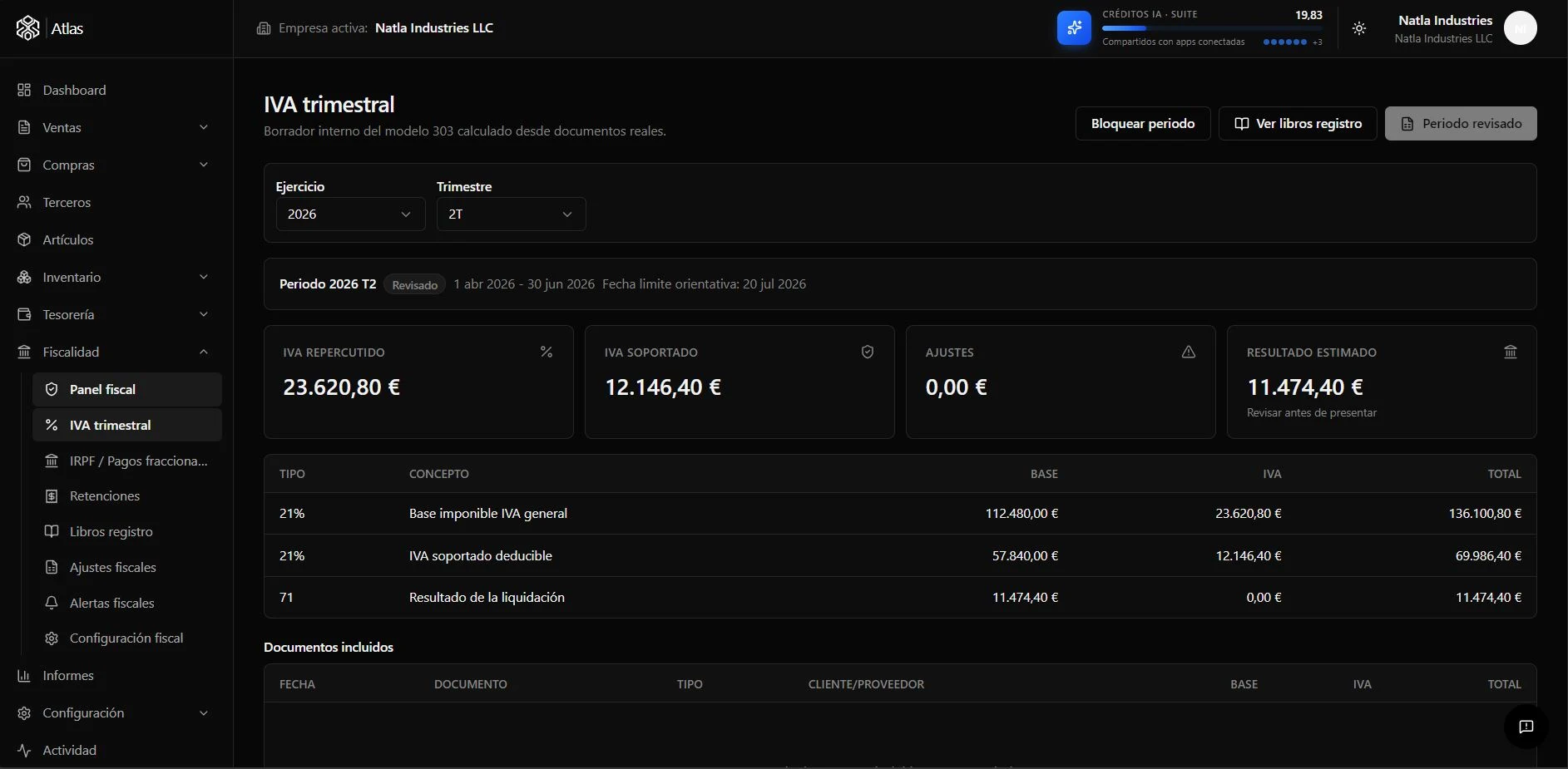Open Terceros section

point(116,202)
